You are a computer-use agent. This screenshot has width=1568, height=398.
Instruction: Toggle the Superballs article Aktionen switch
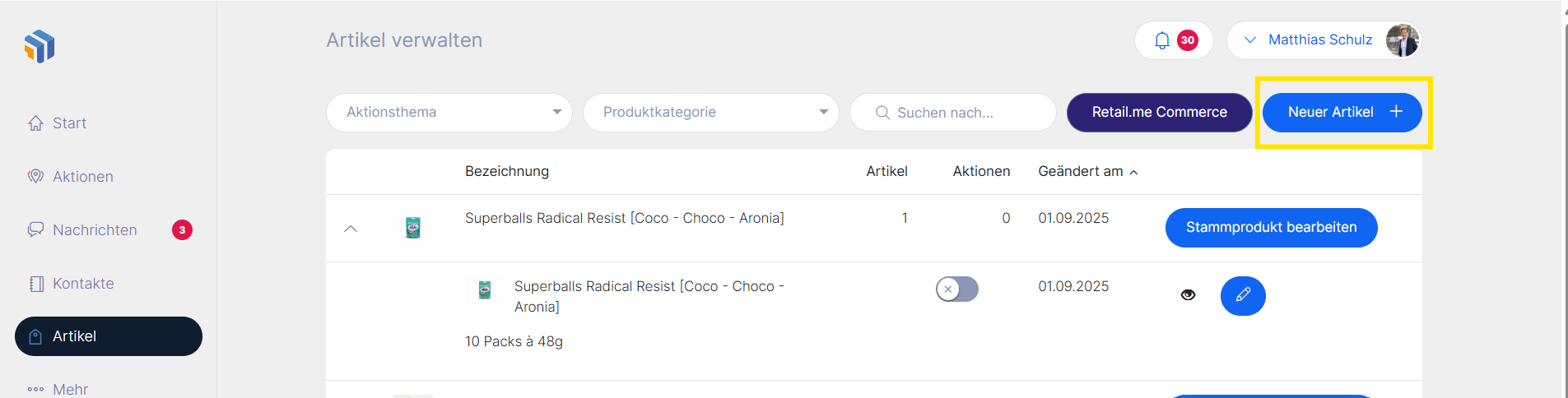tap(956, 289)
